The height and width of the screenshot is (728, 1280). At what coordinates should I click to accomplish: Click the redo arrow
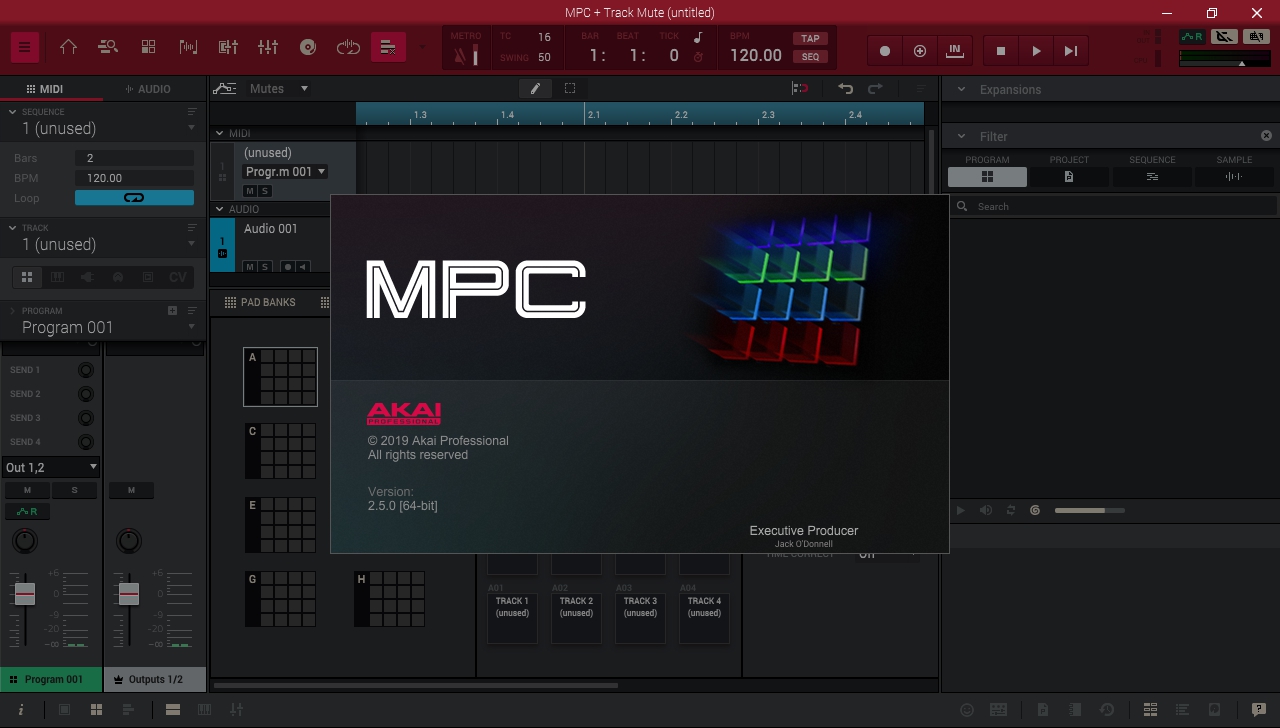875,88
